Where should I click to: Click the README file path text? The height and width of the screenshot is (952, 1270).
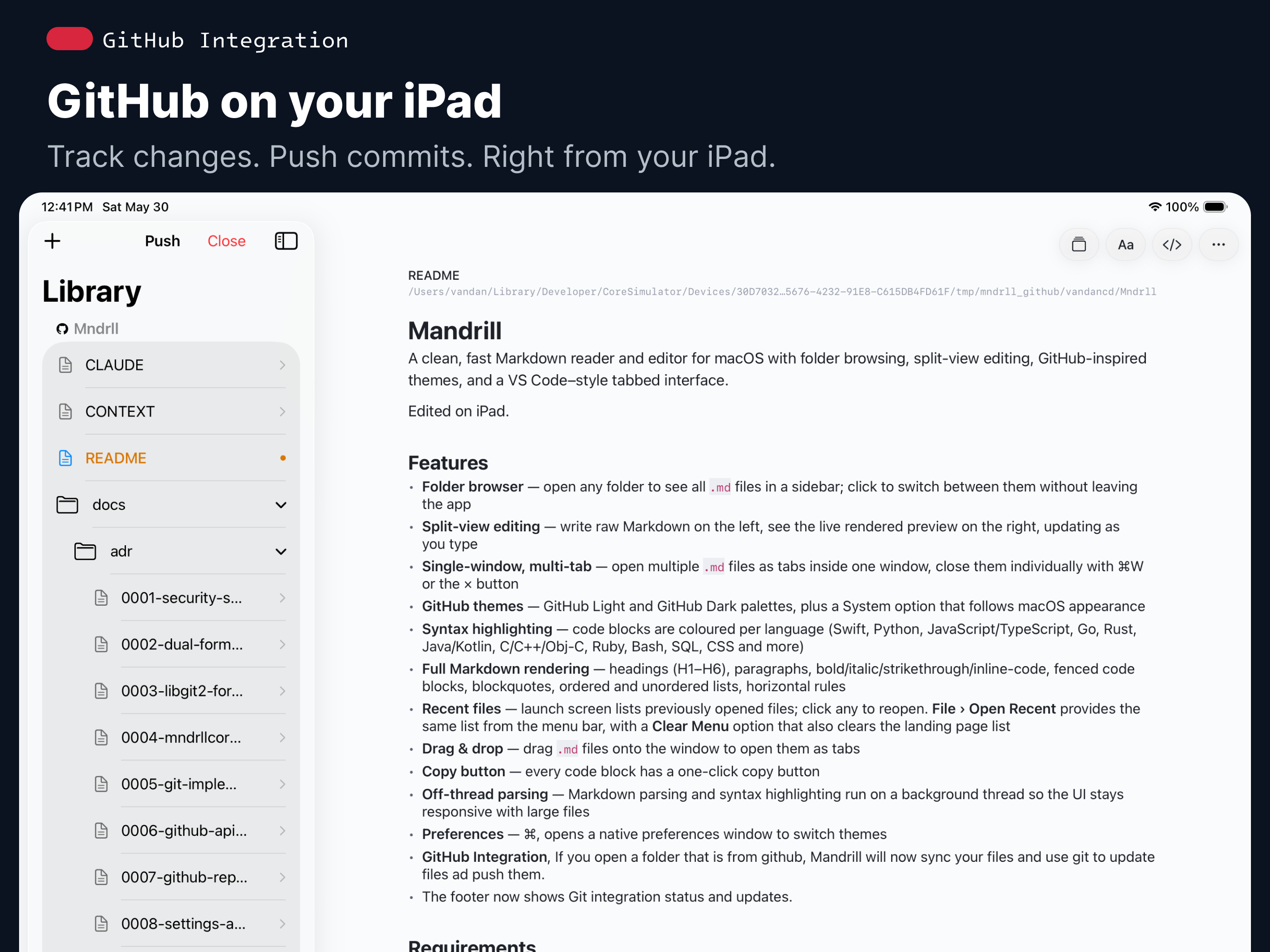pos(782,291)
